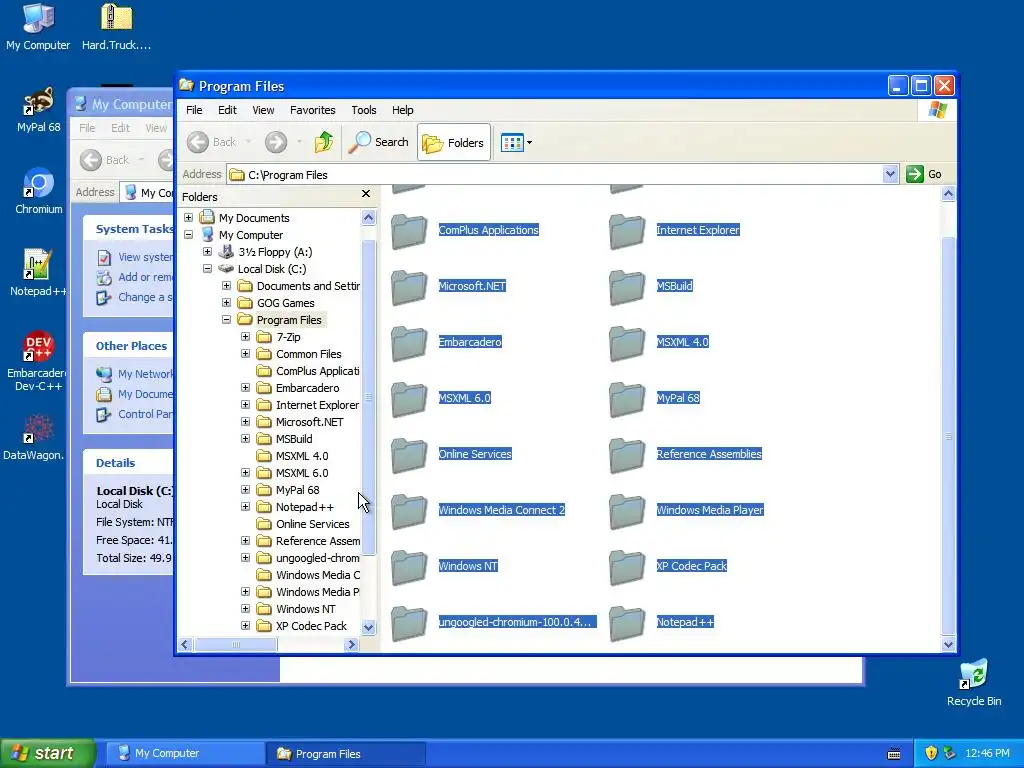
Task: Expand Common Files tree node
Action: pyautogui.click(x=246, y=353)
